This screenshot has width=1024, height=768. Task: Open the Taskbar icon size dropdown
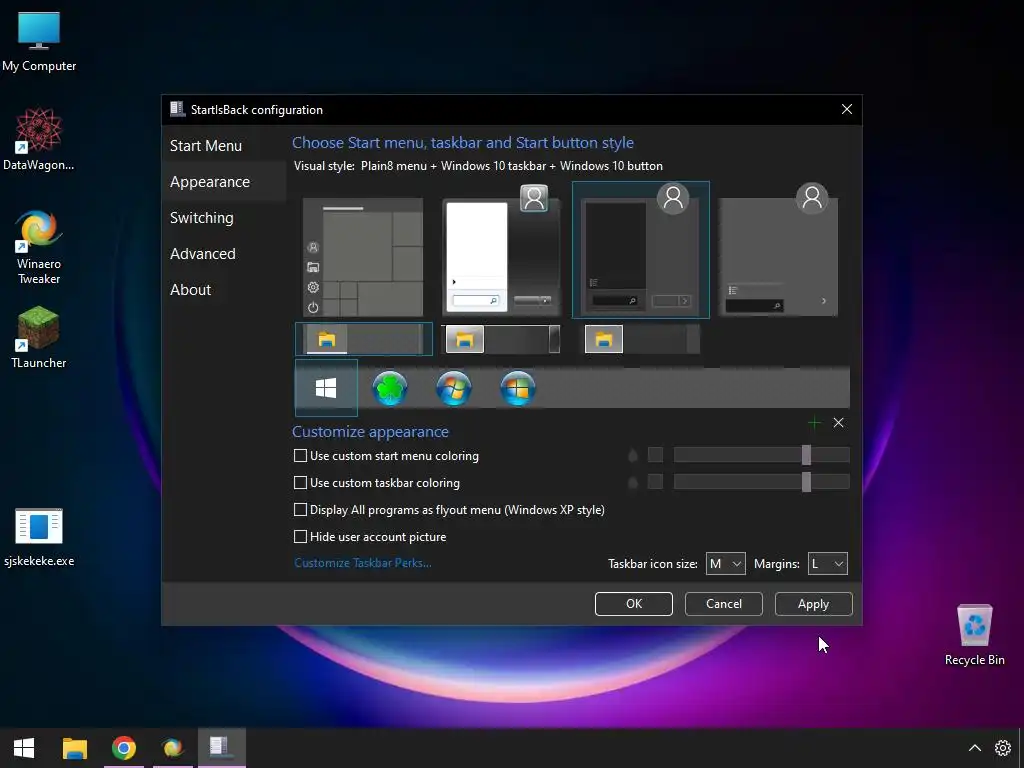tap(726, 564)
